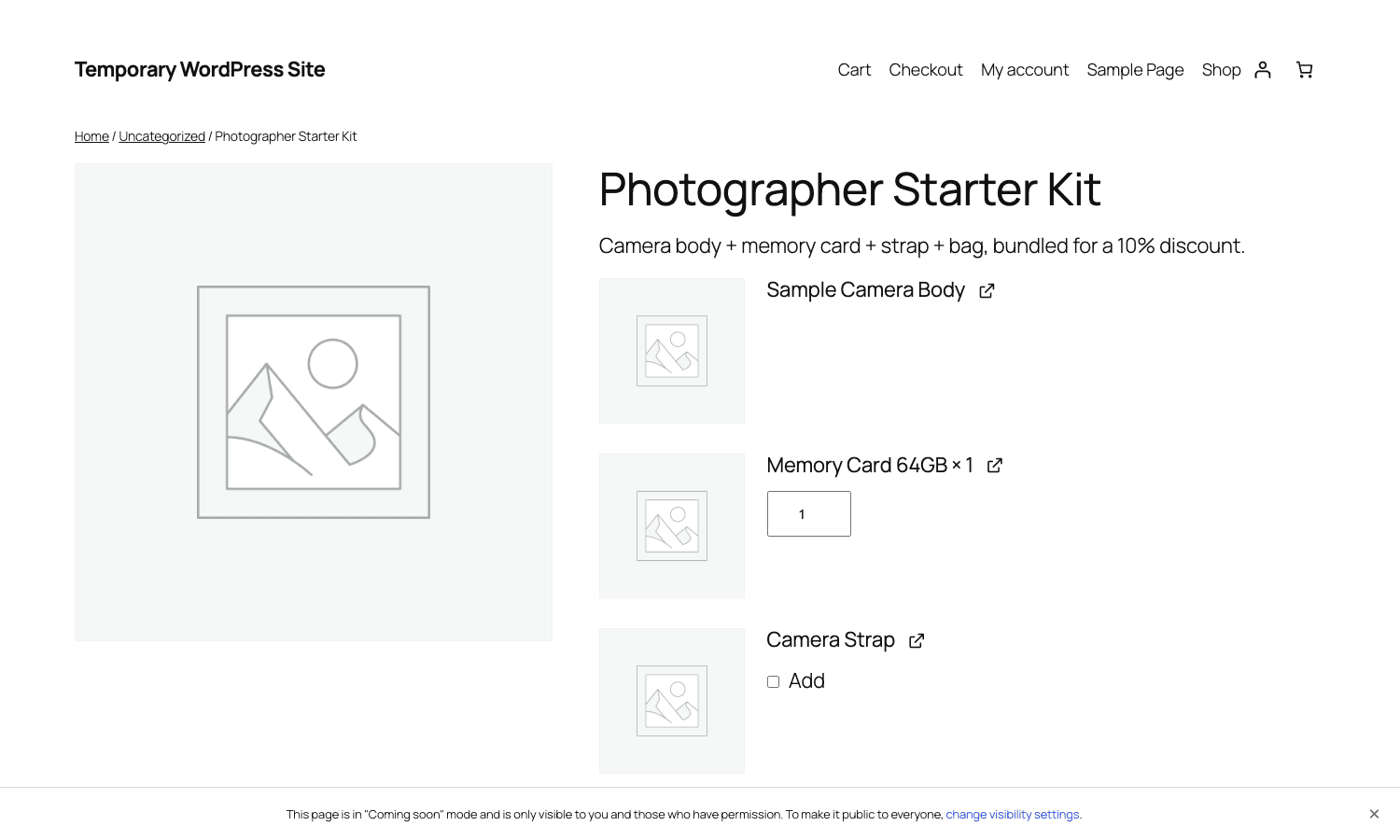Click the Home breadcrumb link

coord(91,136)
